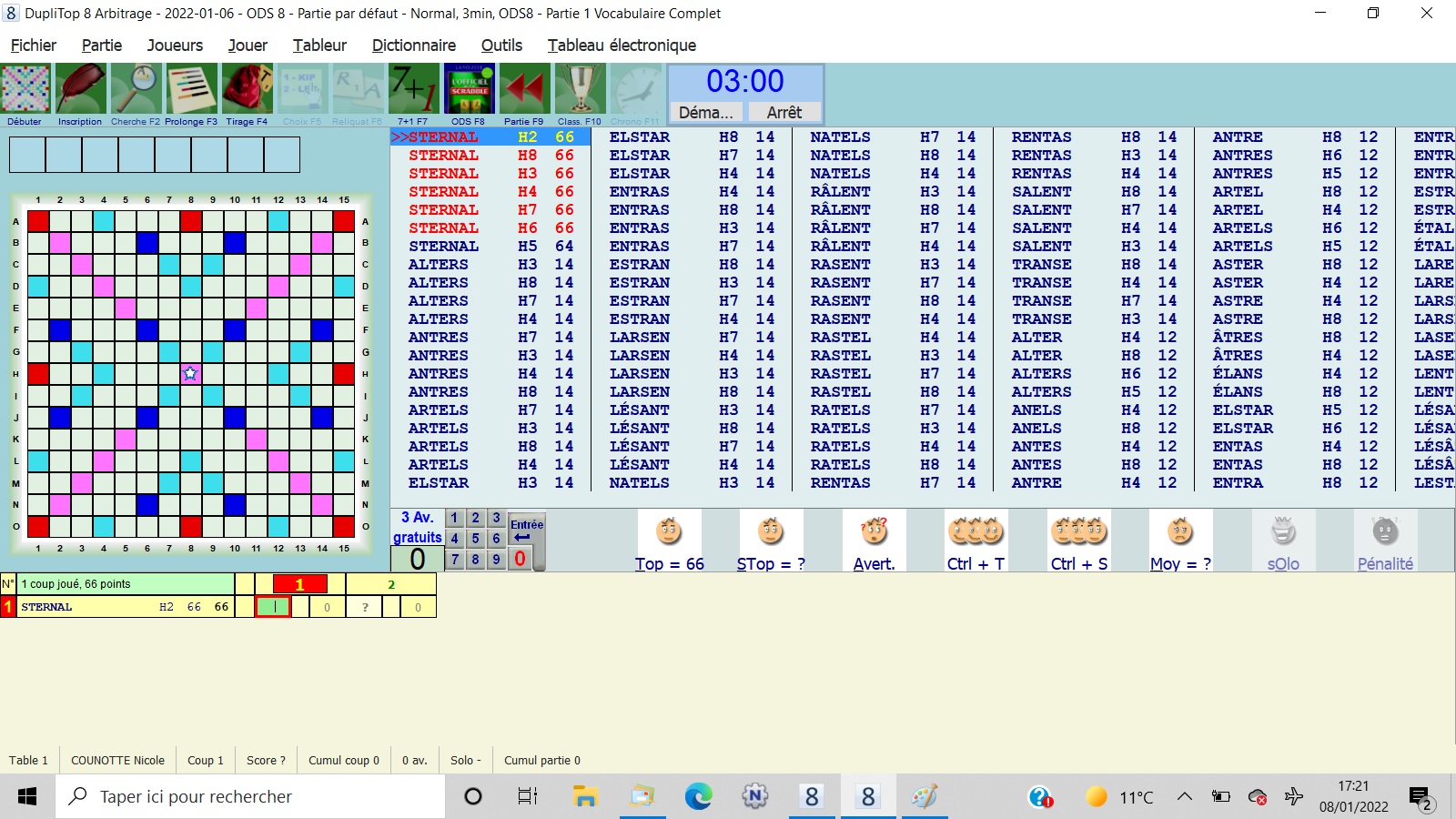1456x819 pixels.
Task: Click the 7+1 F7 icon
Action: 412,89
